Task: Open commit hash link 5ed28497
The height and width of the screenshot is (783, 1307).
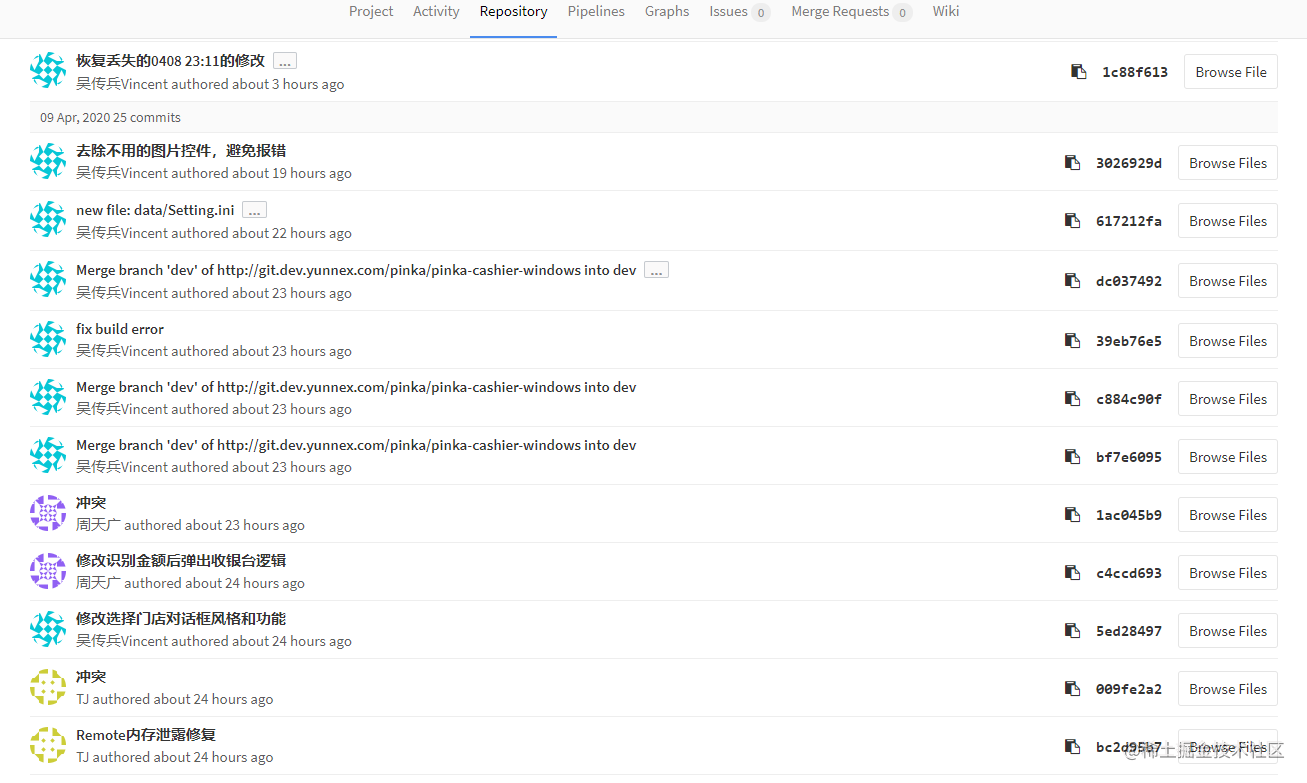Action: click(1129, 631)
